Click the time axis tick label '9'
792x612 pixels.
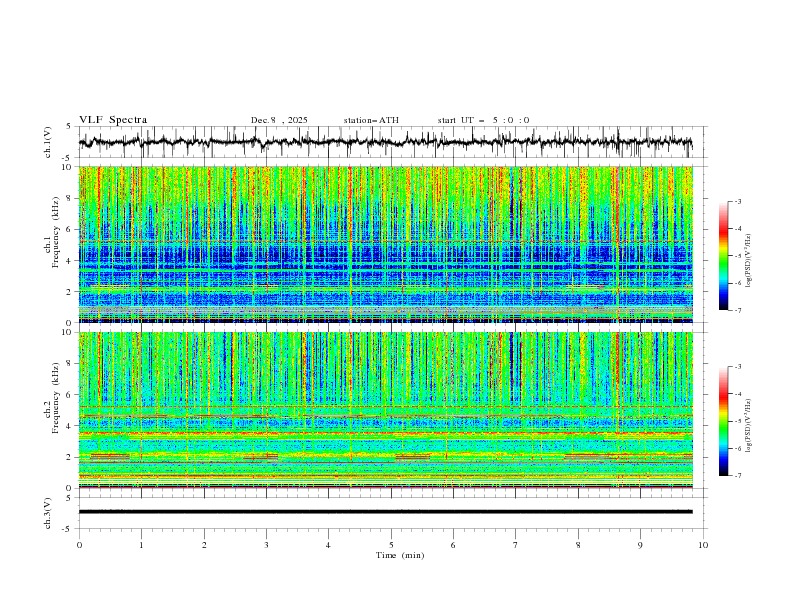click(640, 545)
